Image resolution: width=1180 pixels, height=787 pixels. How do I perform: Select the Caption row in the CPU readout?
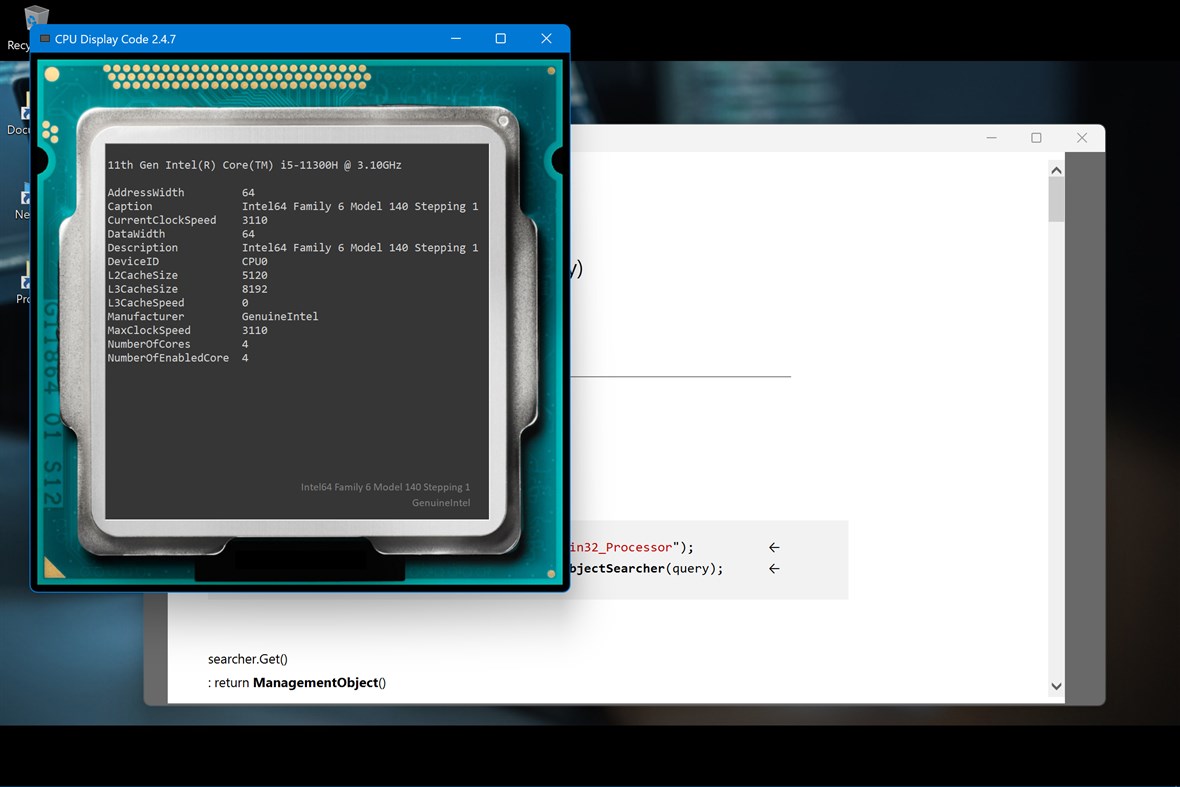pos(290,206)
